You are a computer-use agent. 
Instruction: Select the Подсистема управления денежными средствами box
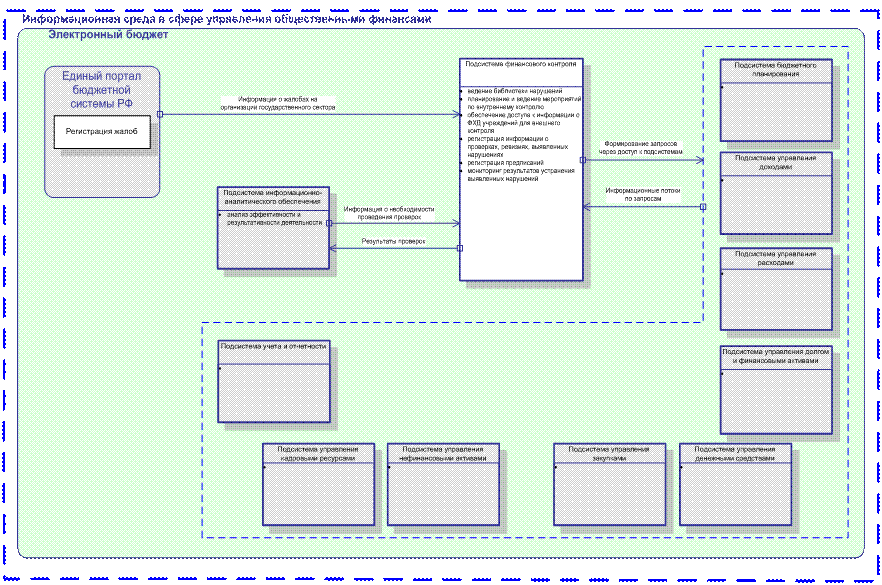point(734,483)
